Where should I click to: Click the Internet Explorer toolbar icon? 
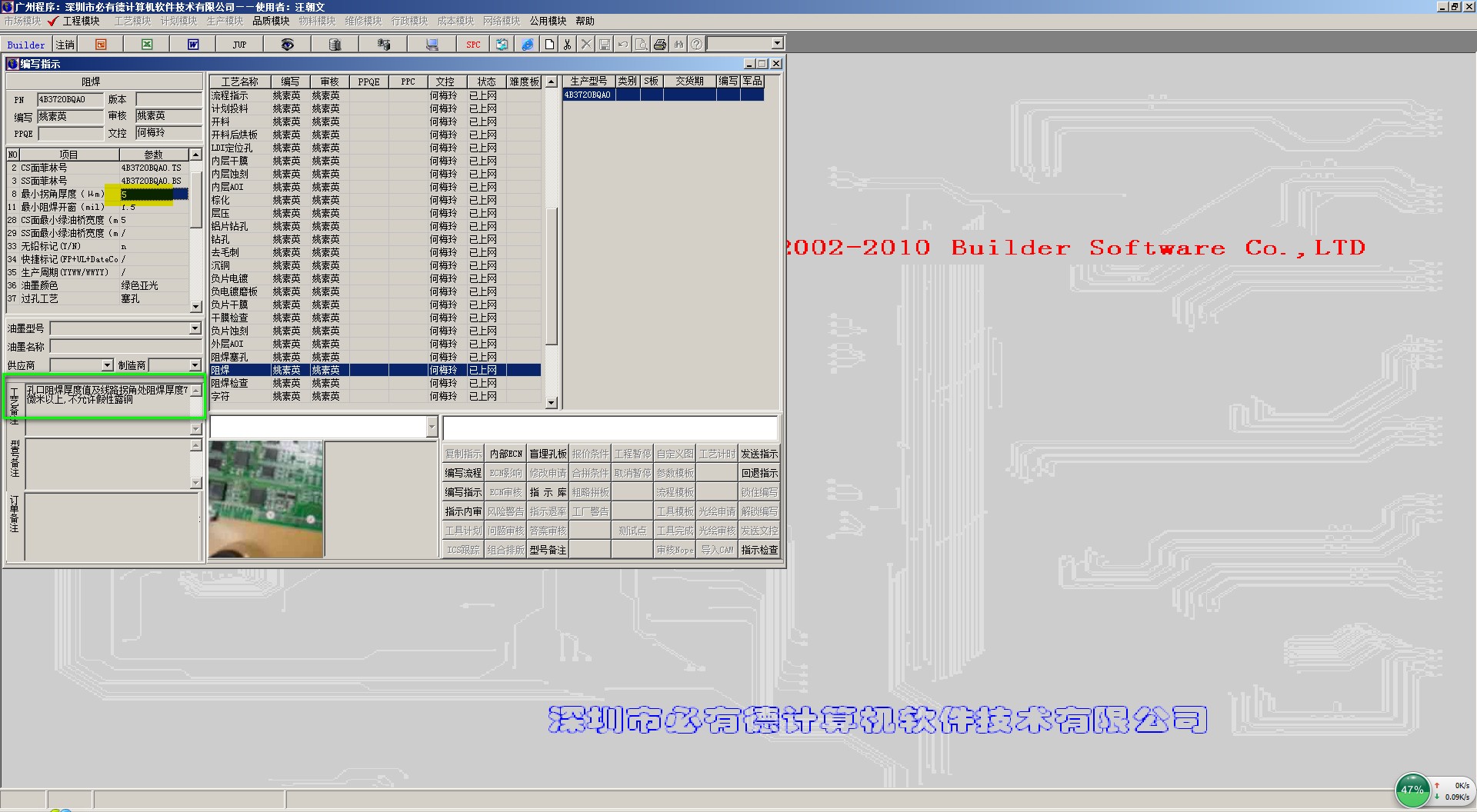[528, 45]
